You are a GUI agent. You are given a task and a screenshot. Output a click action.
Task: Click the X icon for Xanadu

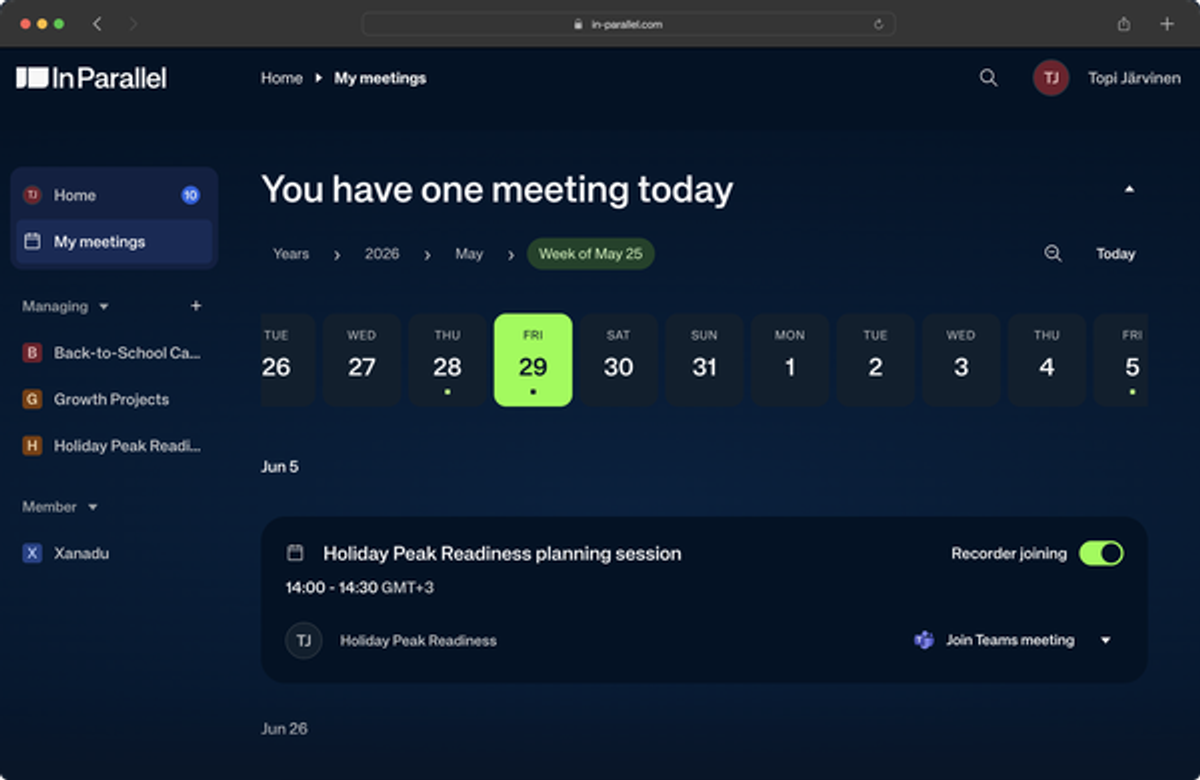pyautogui.click(x=32, y=553)
